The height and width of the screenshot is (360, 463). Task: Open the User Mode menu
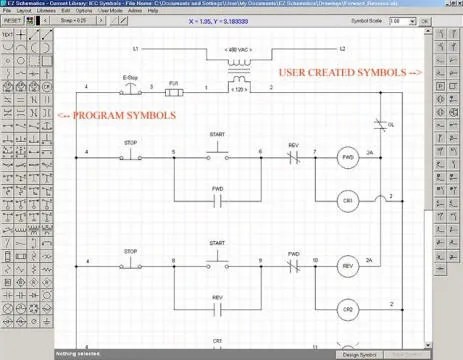pyautogui.click(x=110, y=11)
